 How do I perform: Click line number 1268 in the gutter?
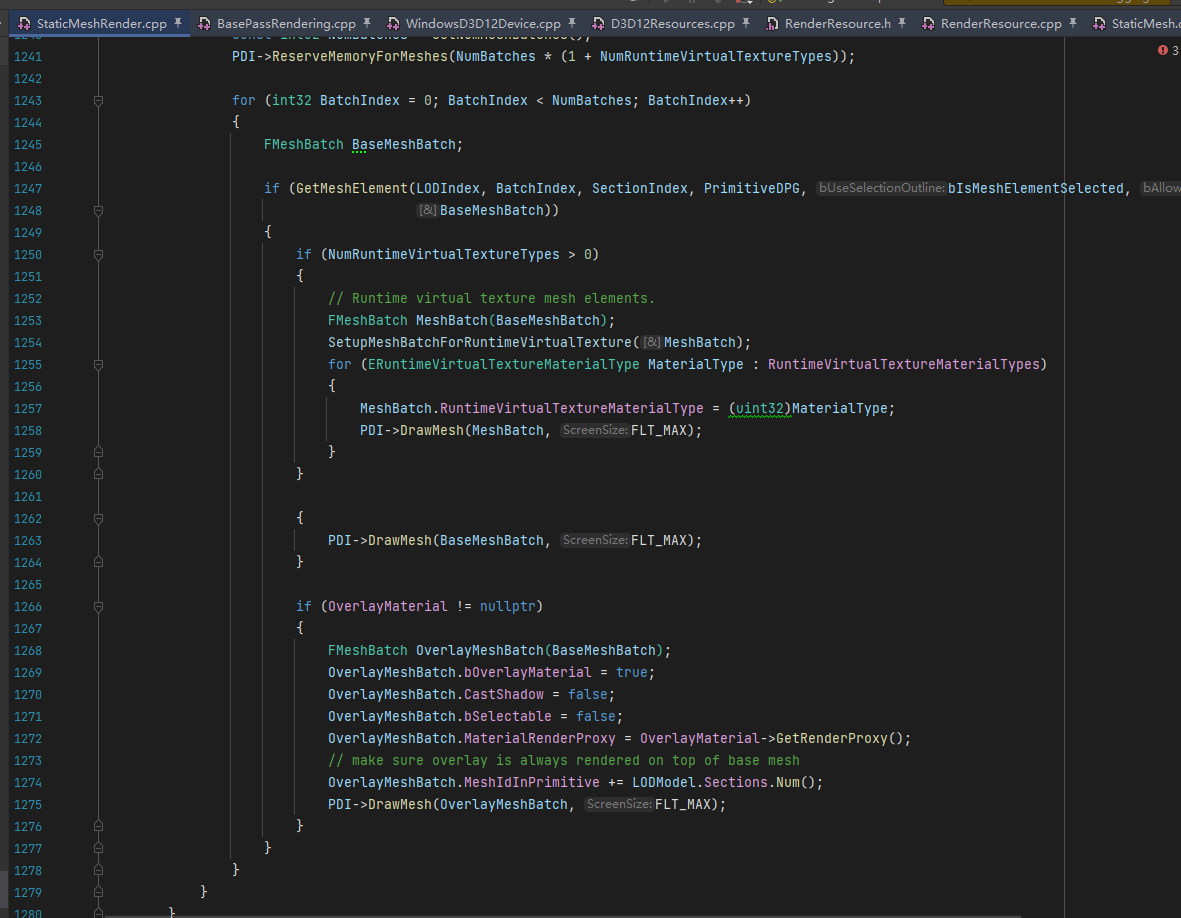(28, 650)
